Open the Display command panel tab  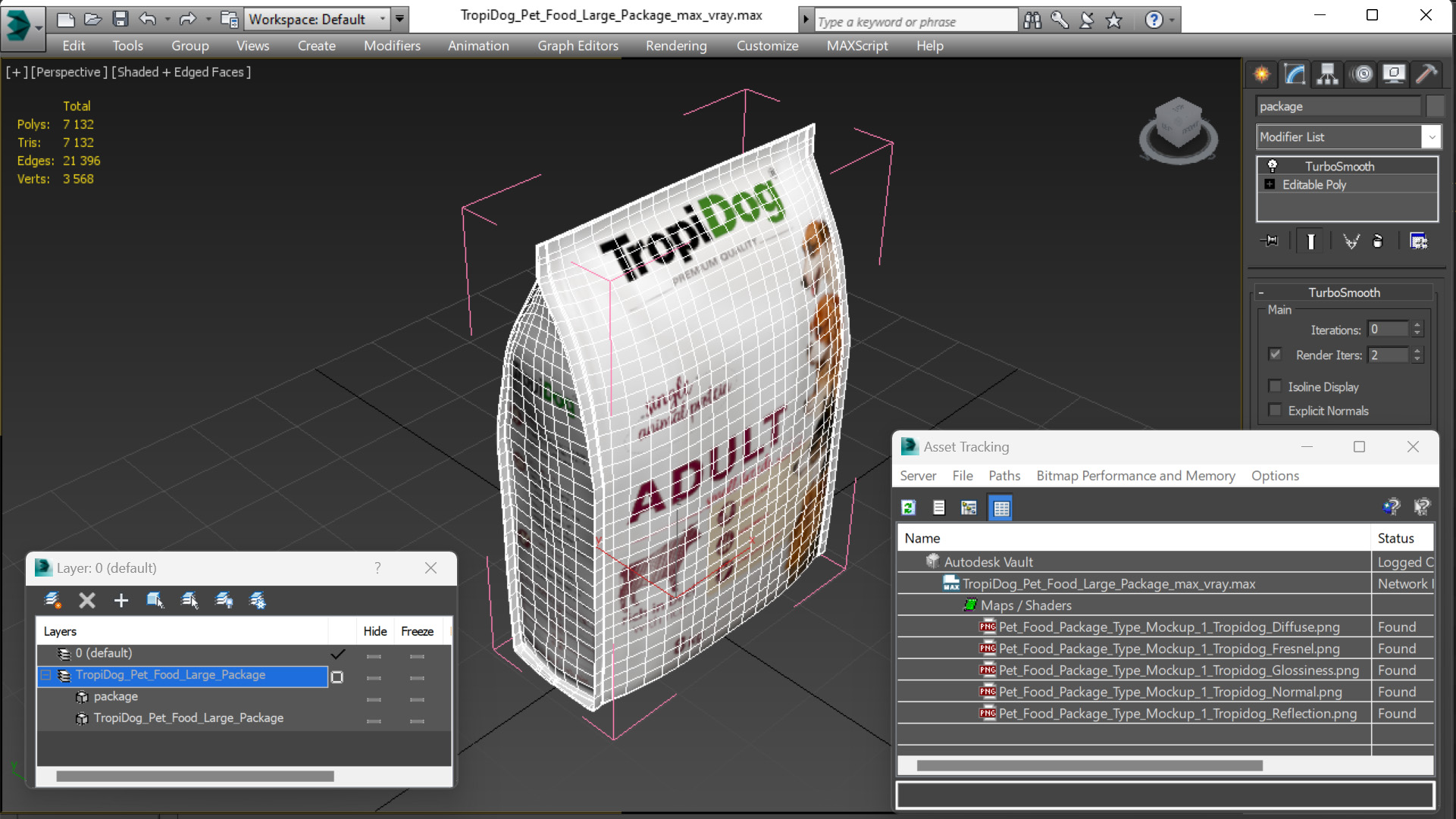(1394, 73)
